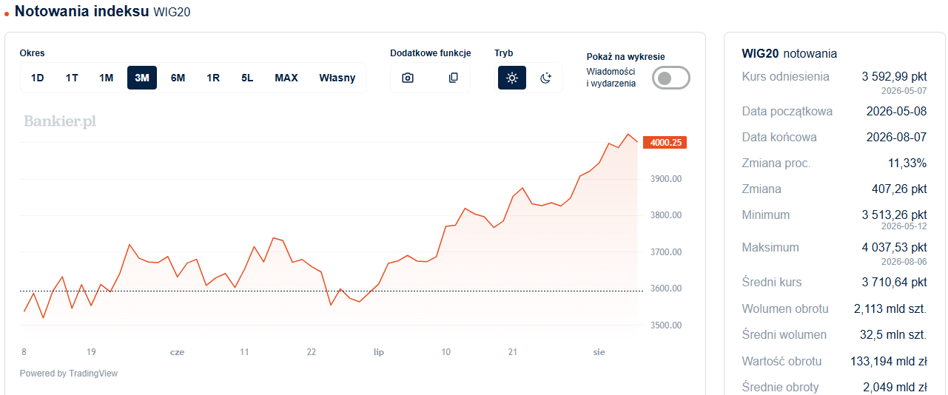Viewport: 948px width, 395px height.
Task: Switch to dark mode moon icon
Action: (546, 78)
